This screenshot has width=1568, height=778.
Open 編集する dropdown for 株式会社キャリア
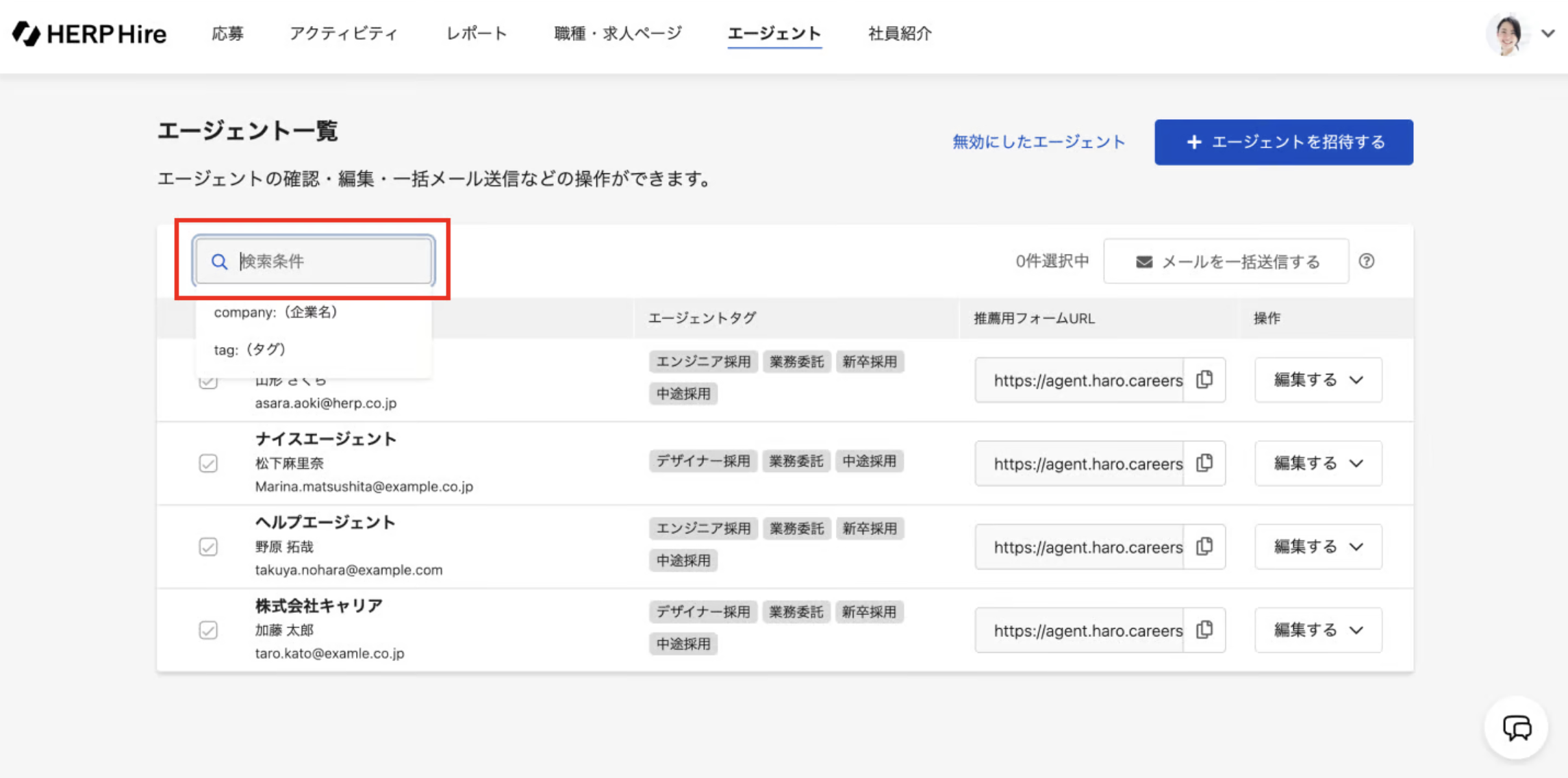click(x=1317, y=630)
